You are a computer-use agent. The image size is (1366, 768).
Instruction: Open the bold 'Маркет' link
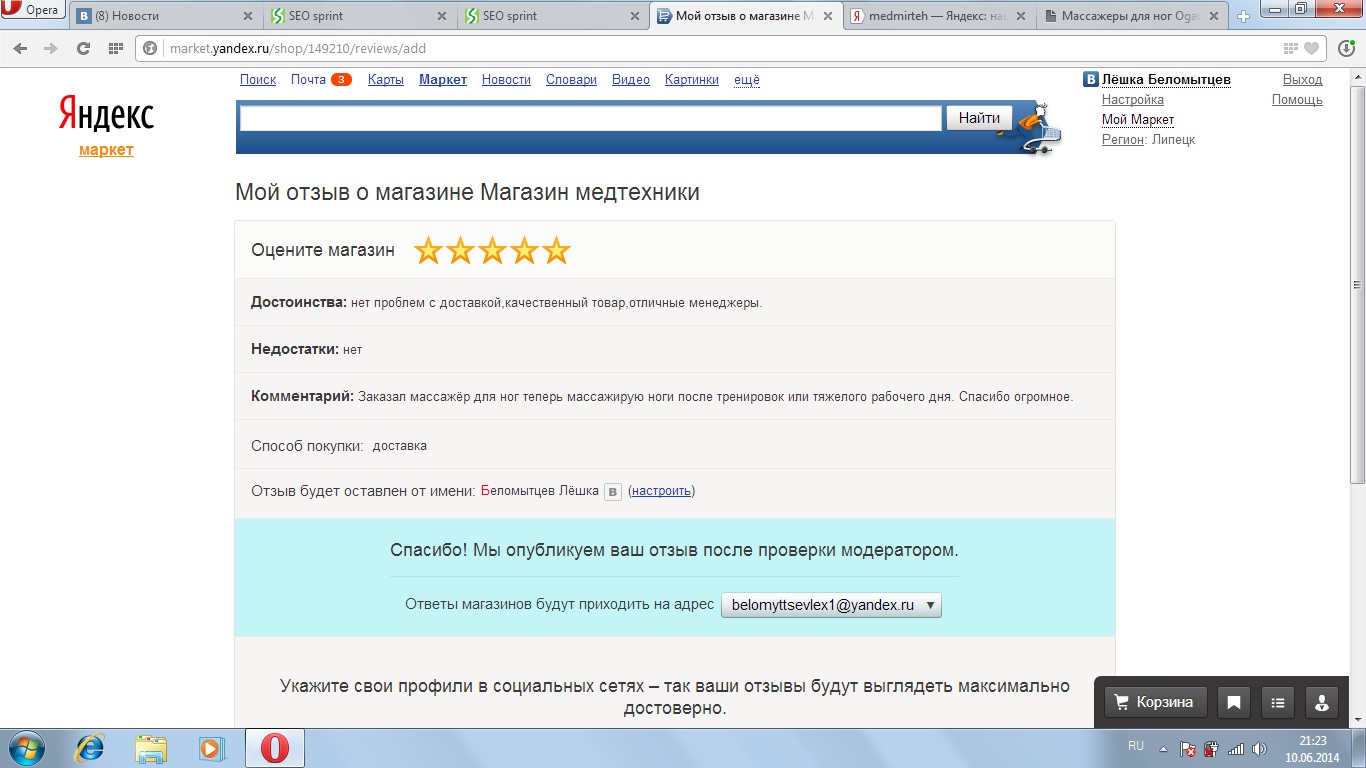coord(443,80)
